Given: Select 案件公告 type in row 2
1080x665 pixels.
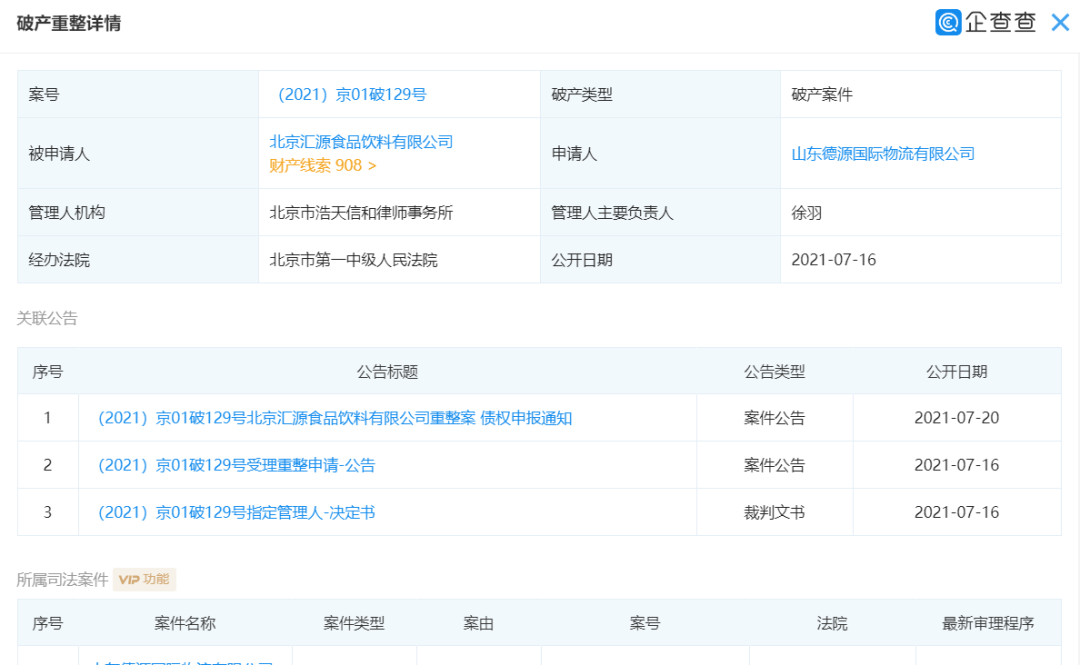Looking at the screenshot, I should coord(774,465).
